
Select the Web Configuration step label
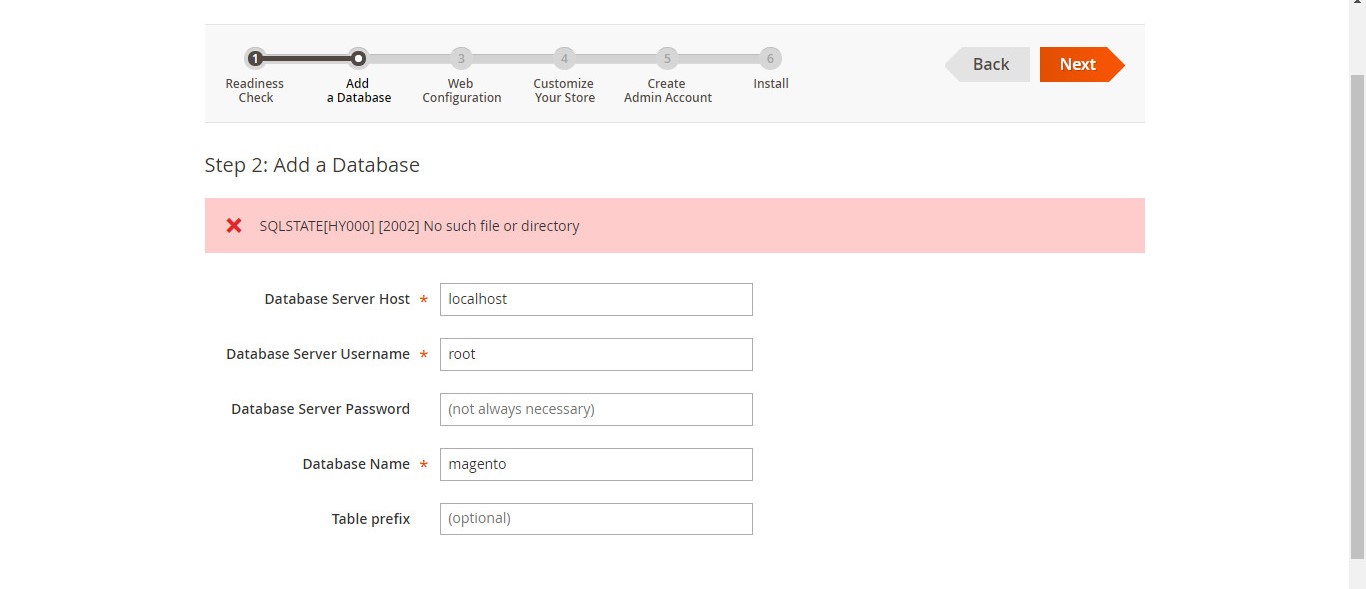[x=461, y=91]
